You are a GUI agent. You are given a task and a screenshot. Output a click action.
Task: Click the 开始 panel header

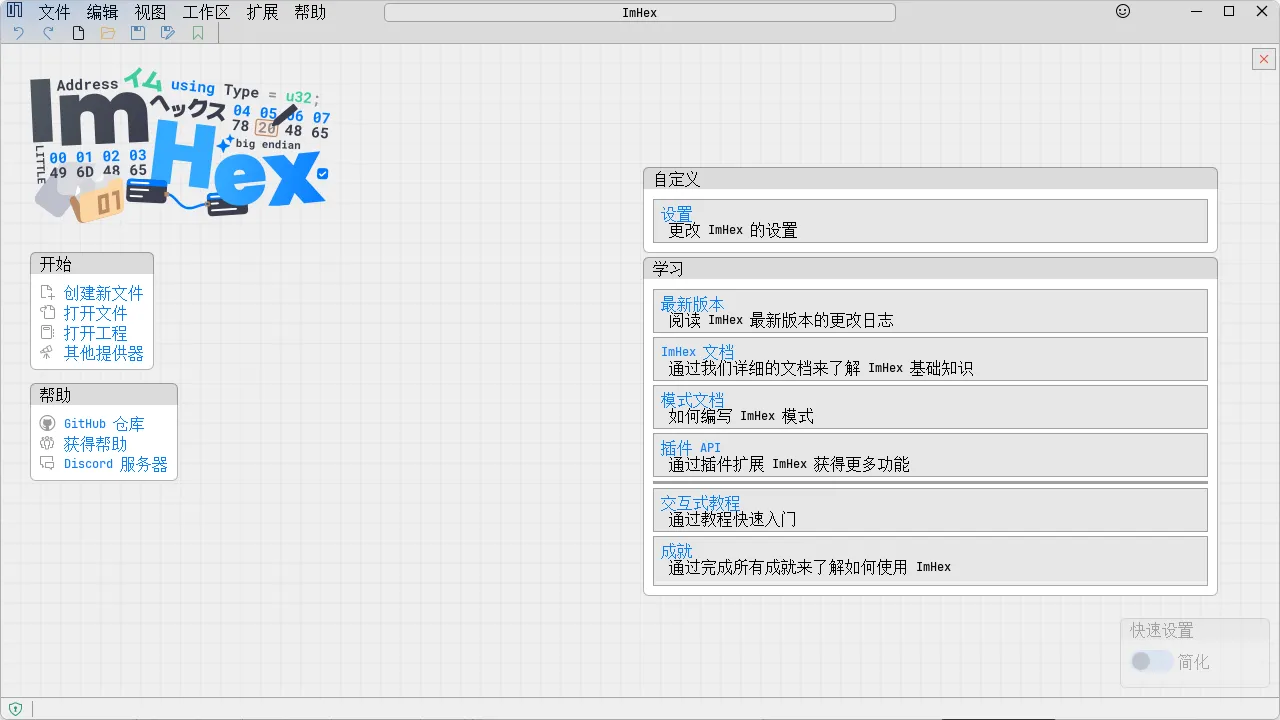click(92, 264)
